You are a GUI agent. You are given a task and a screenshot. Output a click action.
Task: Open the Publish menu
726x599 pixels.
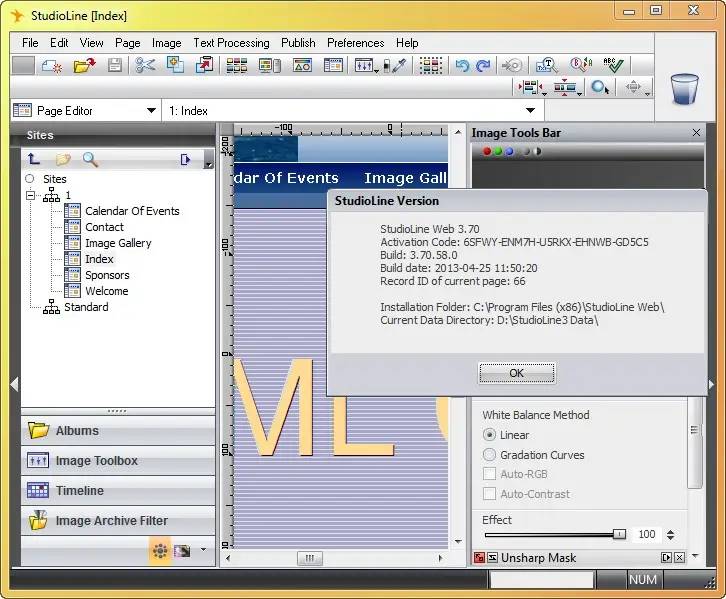298,43
